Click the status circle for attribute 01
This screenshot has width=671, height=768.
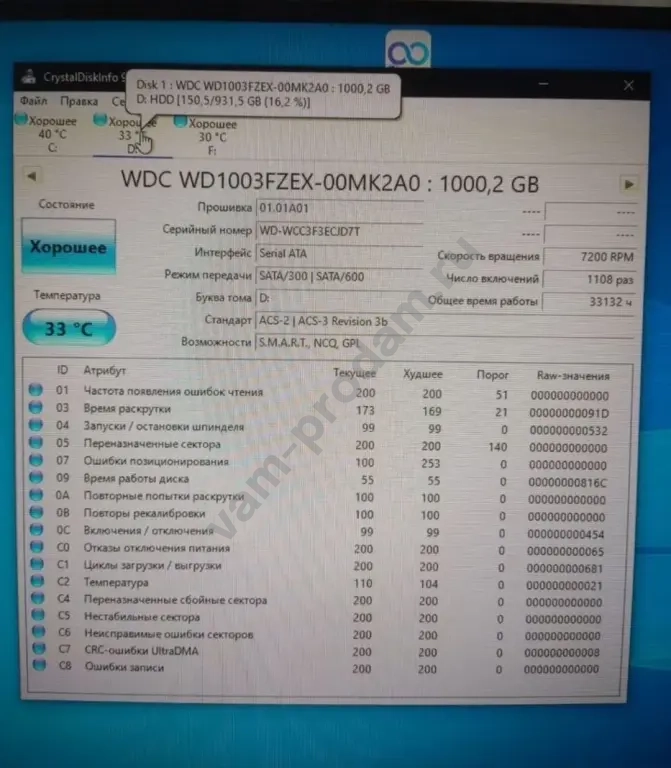tap(37, 390)
